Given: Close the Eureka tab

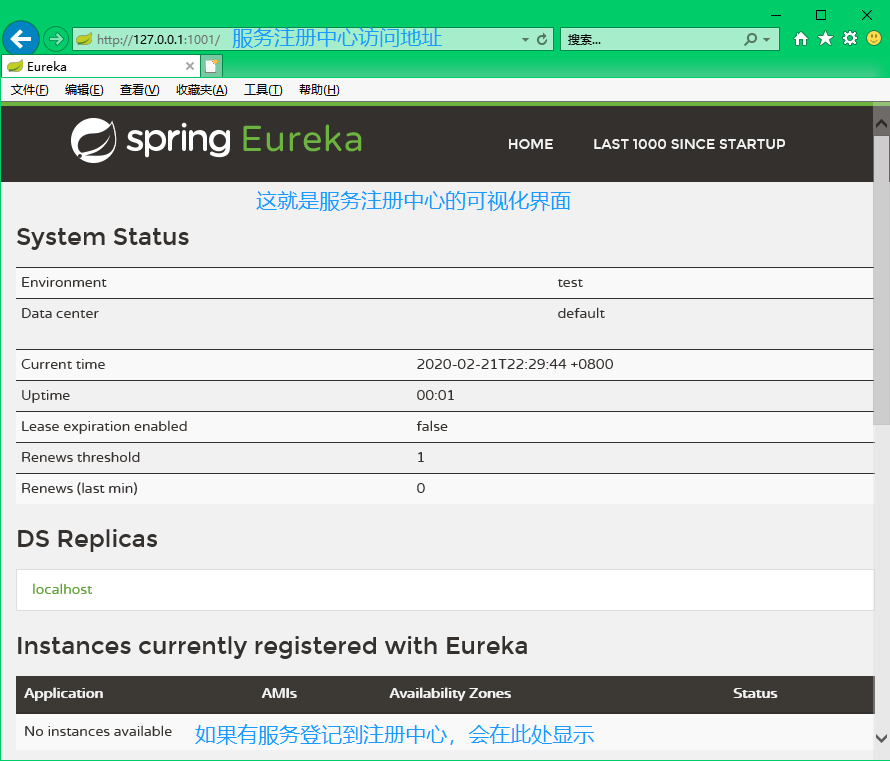Looking at the screenshot, I should tap(190, 66).
